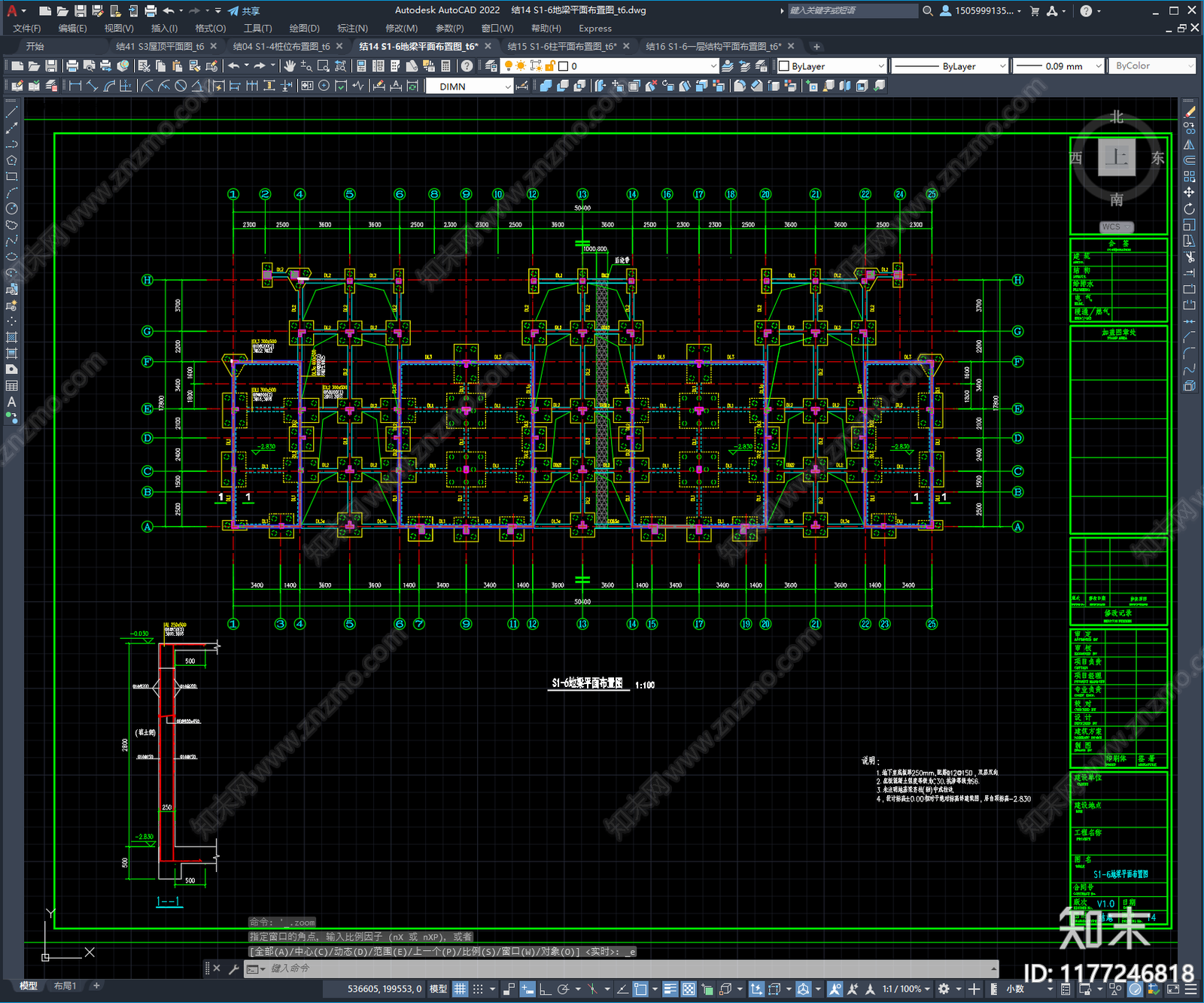Image resolution: width=1204 pixels, height=1003 pixels.
Task: Toggle ortho mode in status bar
Action: coord(545,989)
